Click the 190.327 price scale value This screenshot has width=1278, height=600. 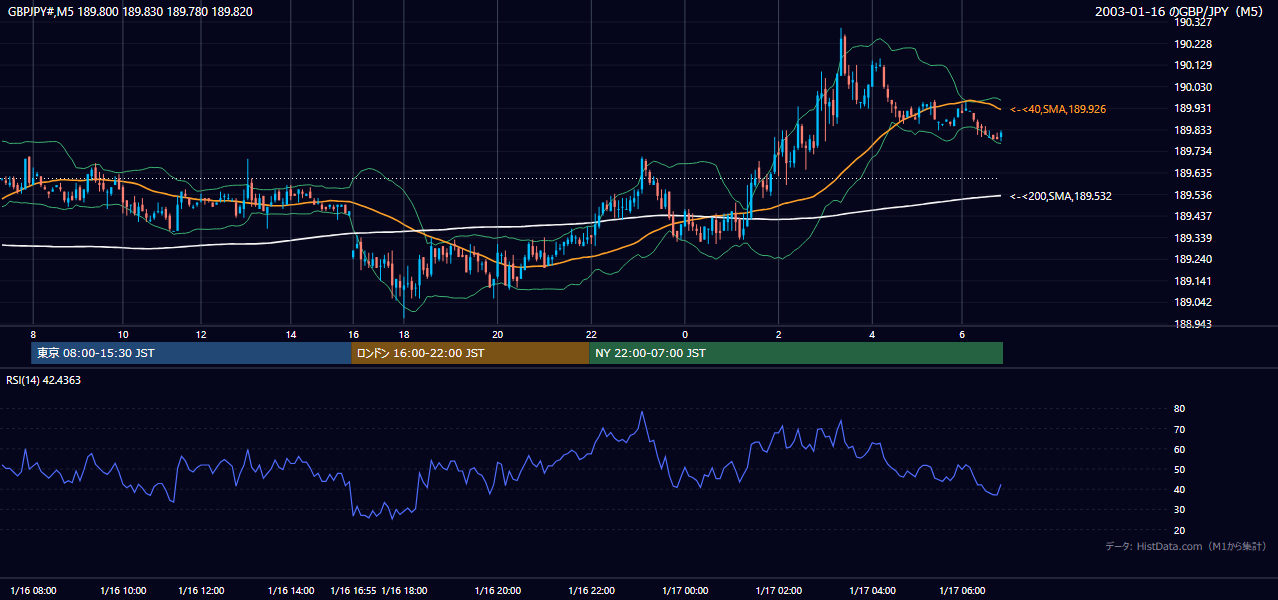[x=1193, y=22]
